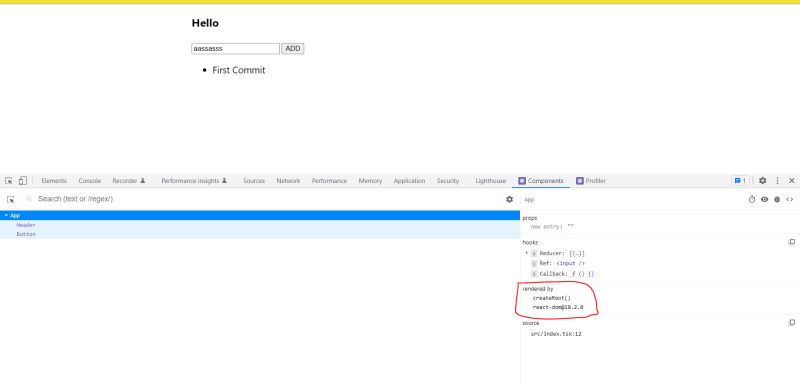Click the Ref hook input value
The width and height of the screenshot is (800, 384).
[x=570, y=264]
